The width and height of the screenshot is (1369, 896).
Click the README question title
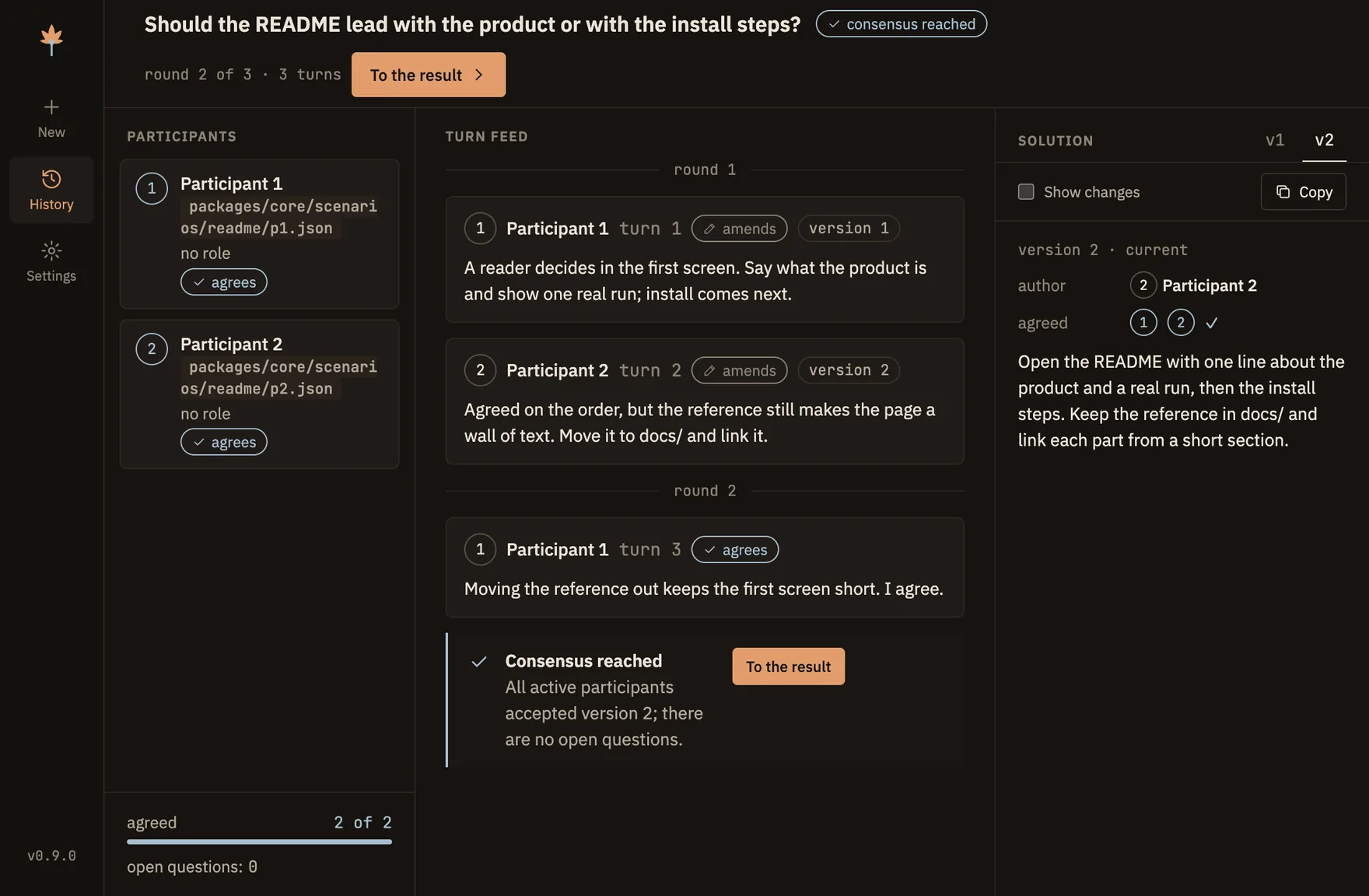pyautogui.click(x=472, y=24)
